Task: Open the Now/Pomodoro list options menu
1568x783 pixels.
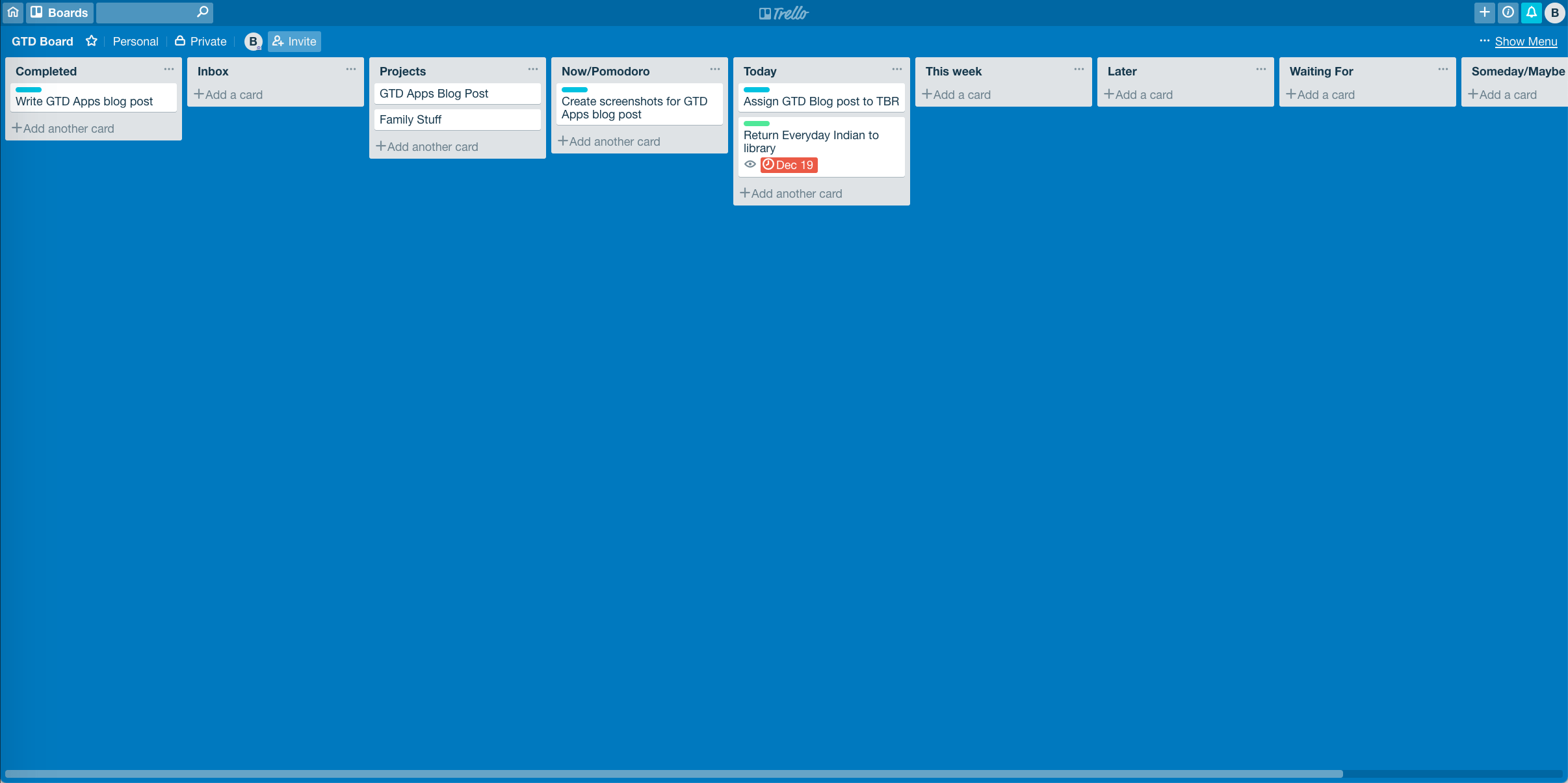Action: pos(714,70)
